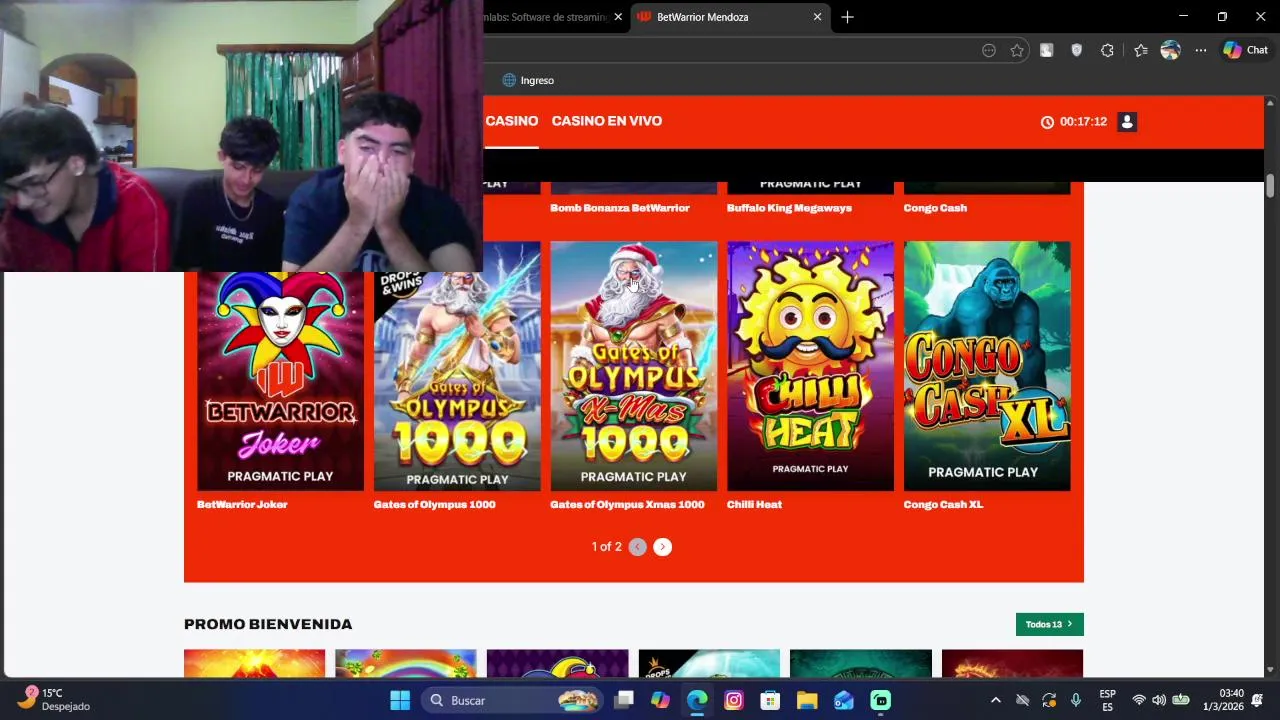Open the ESP ES language selector
1280x720 pixels.
coord(1108,701)
